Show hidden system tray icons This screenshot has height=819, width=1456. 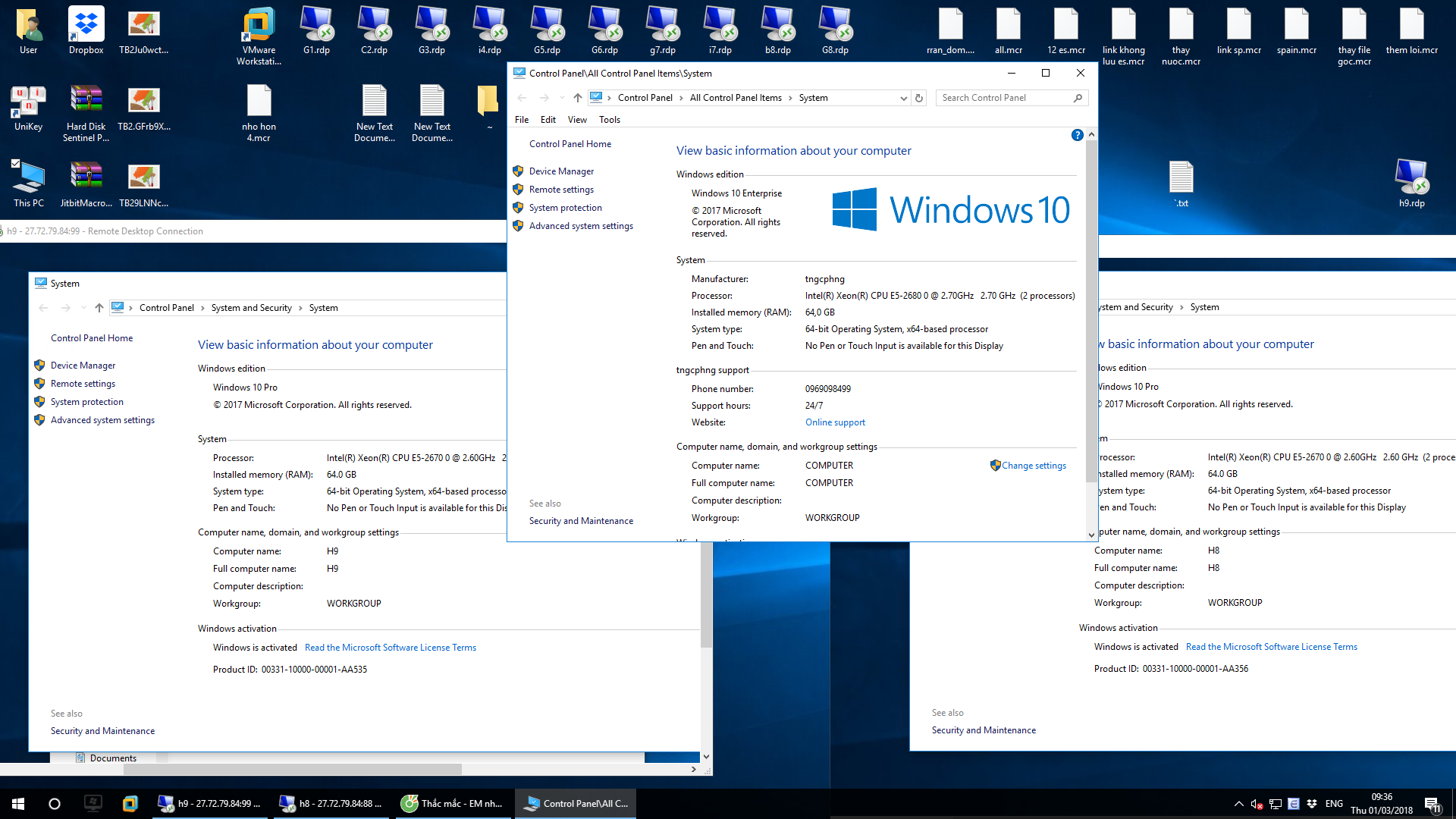pyautogui.click(x=1238, y=804)
